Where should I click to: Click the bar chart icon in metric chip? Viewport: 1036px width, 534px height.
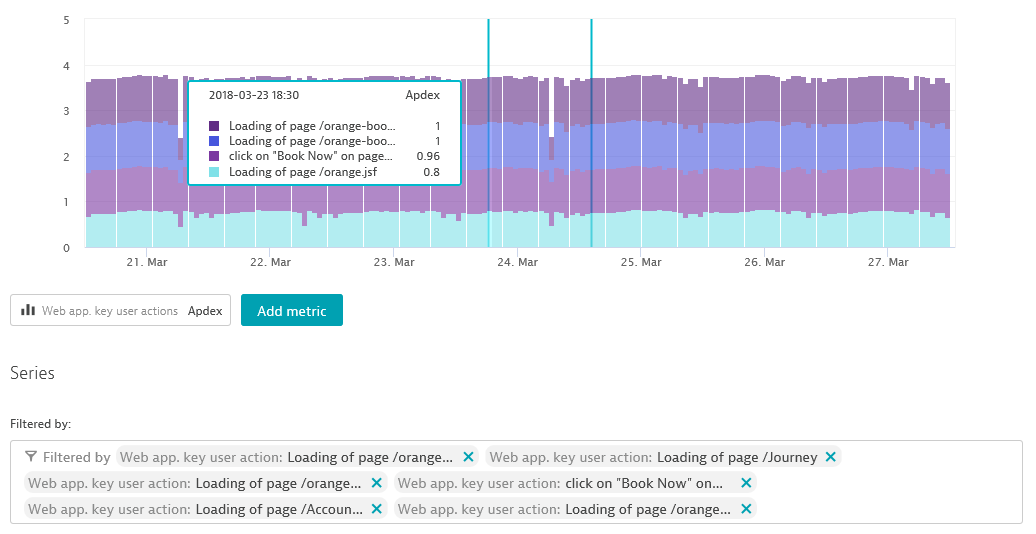coord(28,311)
